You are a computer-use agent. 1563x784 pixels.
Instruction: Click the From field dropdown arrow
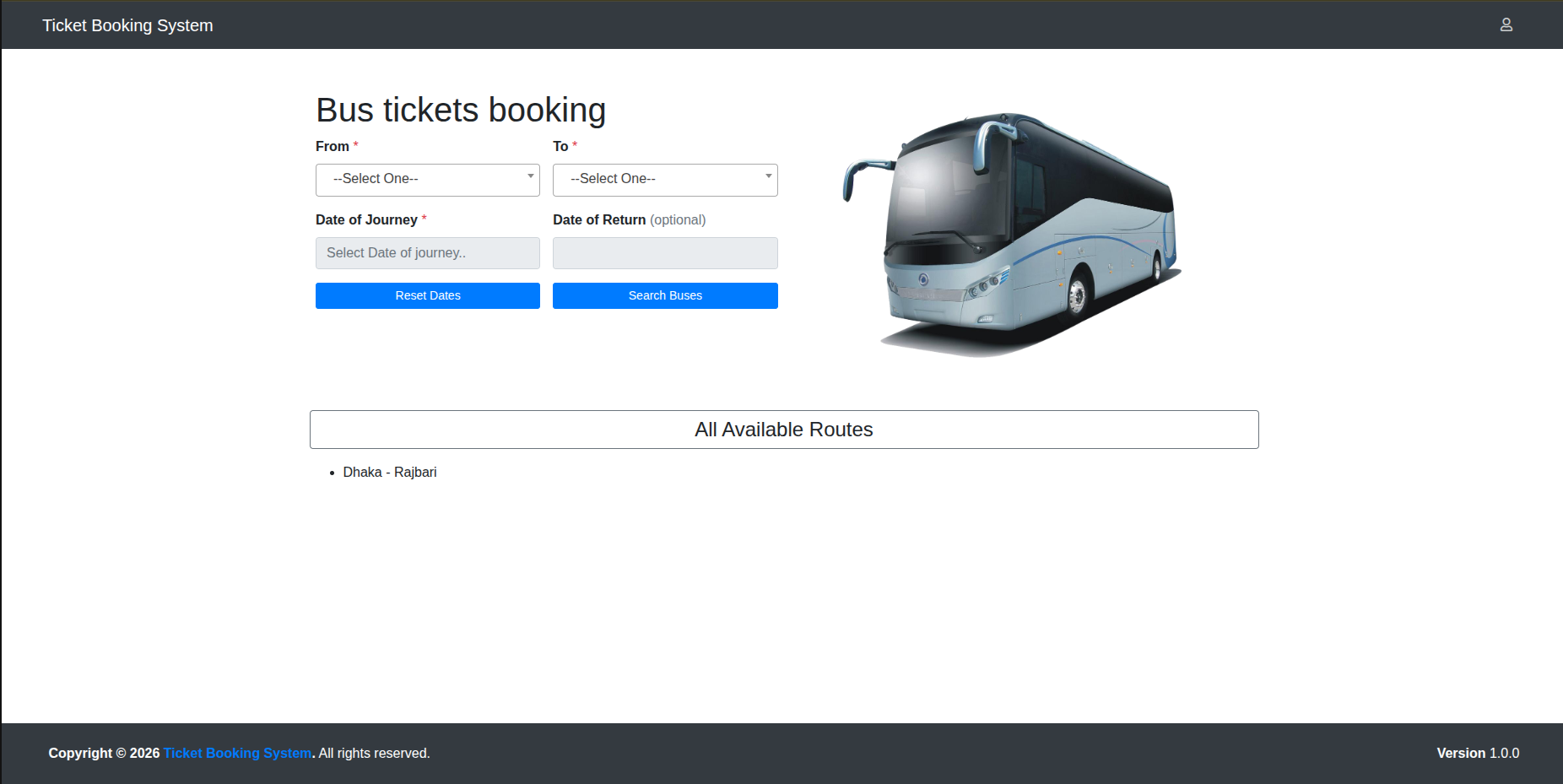pyautogui.click(x=530, y=178)
